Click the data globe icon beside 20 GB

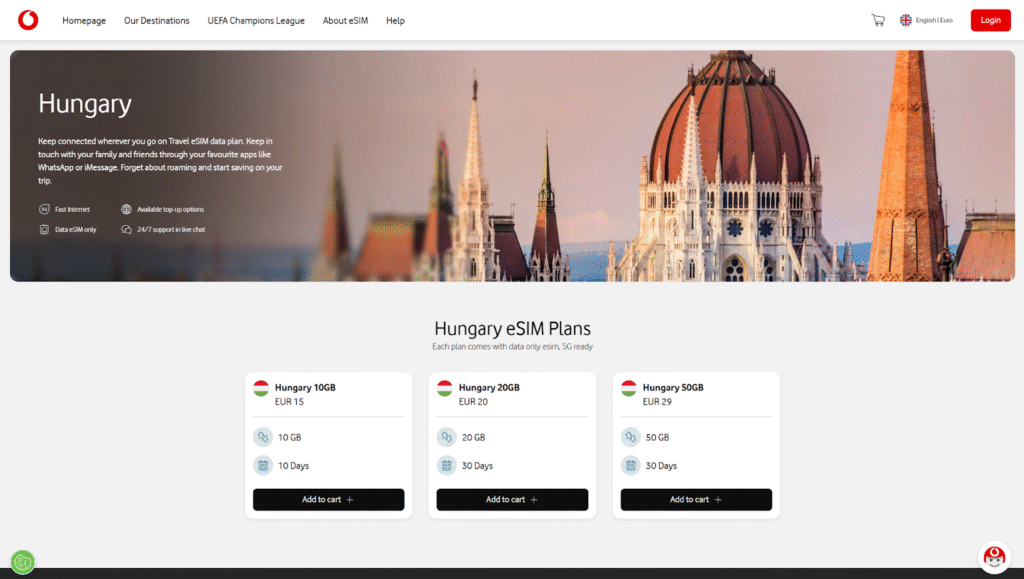[x=444, y=437]
